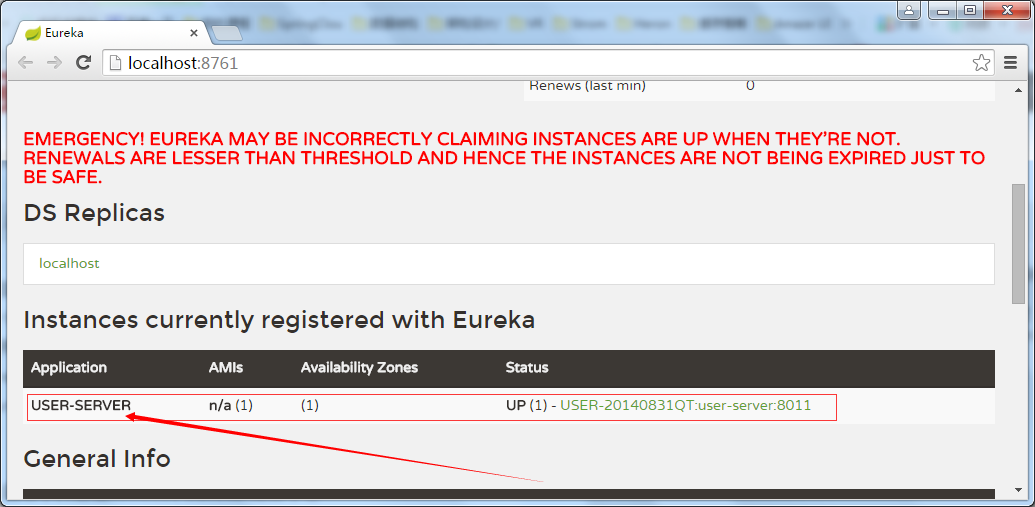The height and width of the screenshot is (507, 1035).
Task: Click the AMIs column header
Action: coord(226,368)
